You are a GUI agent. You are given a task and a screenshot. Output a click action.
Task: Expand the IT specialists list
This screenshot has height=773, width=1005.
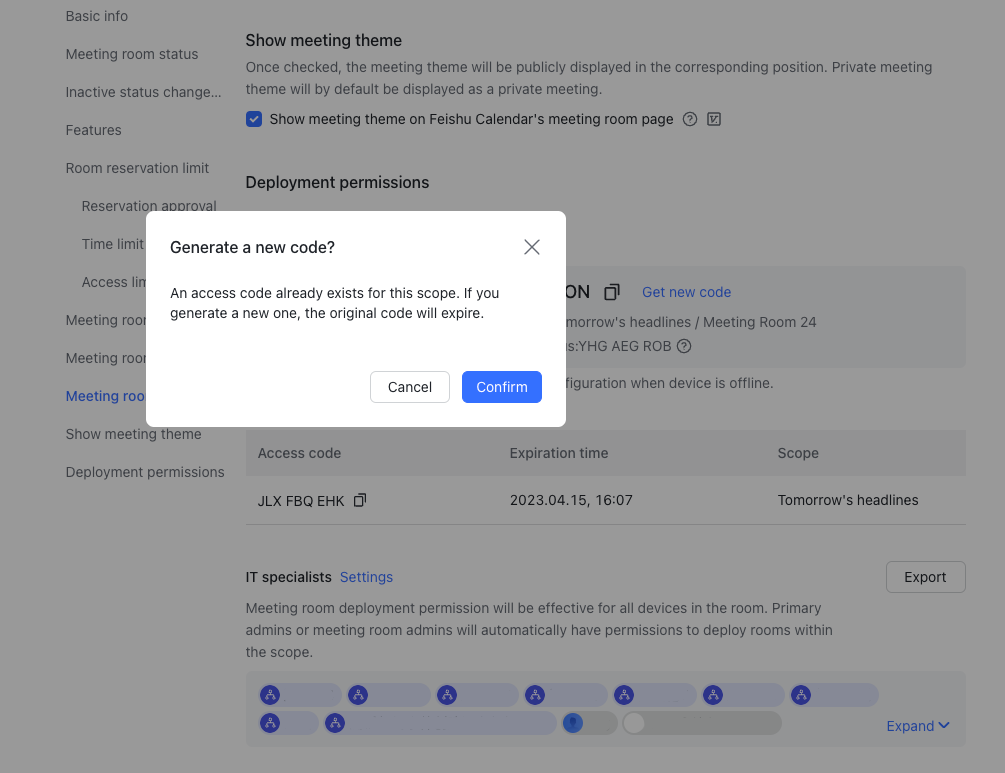pyautogui.click(x=917, y=726)
